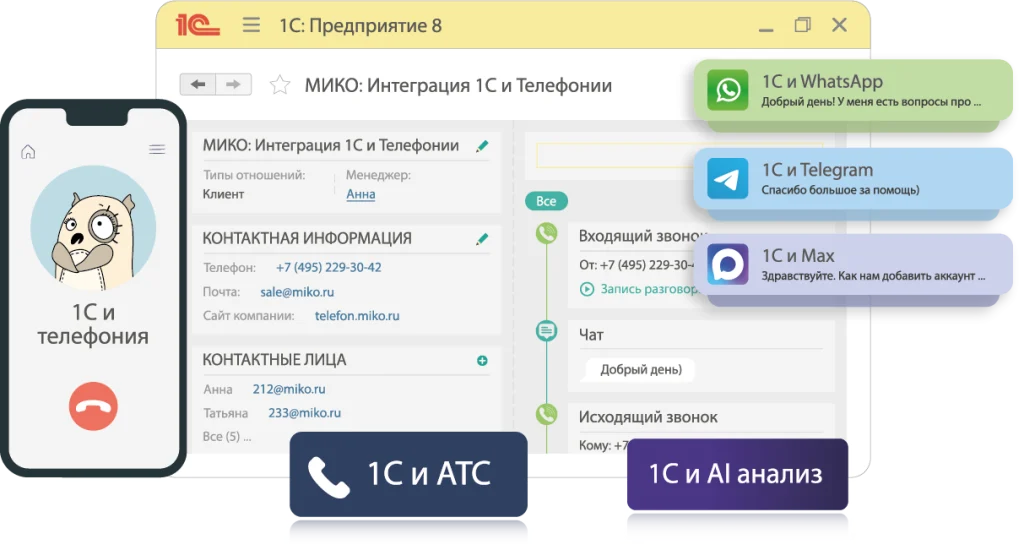Open the phone home icon
Image resolution: width=1024 pixels, height=550 pixels.
(28, 151)
